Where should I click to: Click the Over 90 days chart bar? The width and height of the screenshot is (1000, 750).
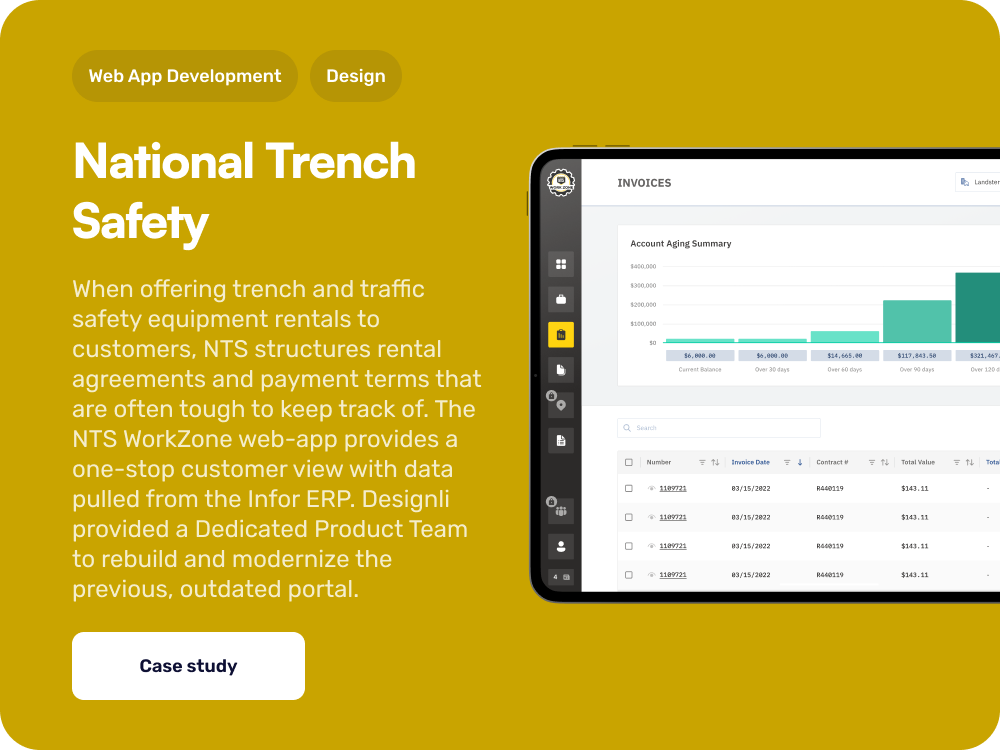pos(916,321)
